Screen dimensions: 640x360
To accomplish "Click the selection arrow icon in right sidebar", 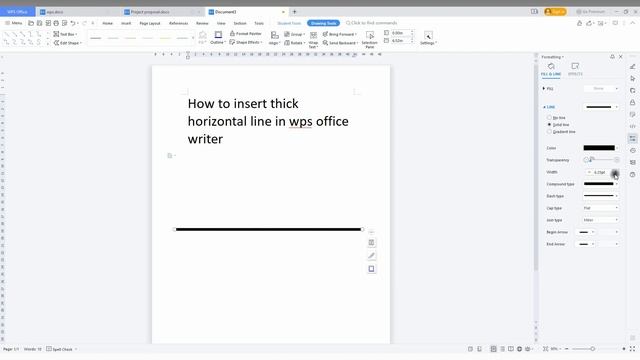I will coord(633,78).
